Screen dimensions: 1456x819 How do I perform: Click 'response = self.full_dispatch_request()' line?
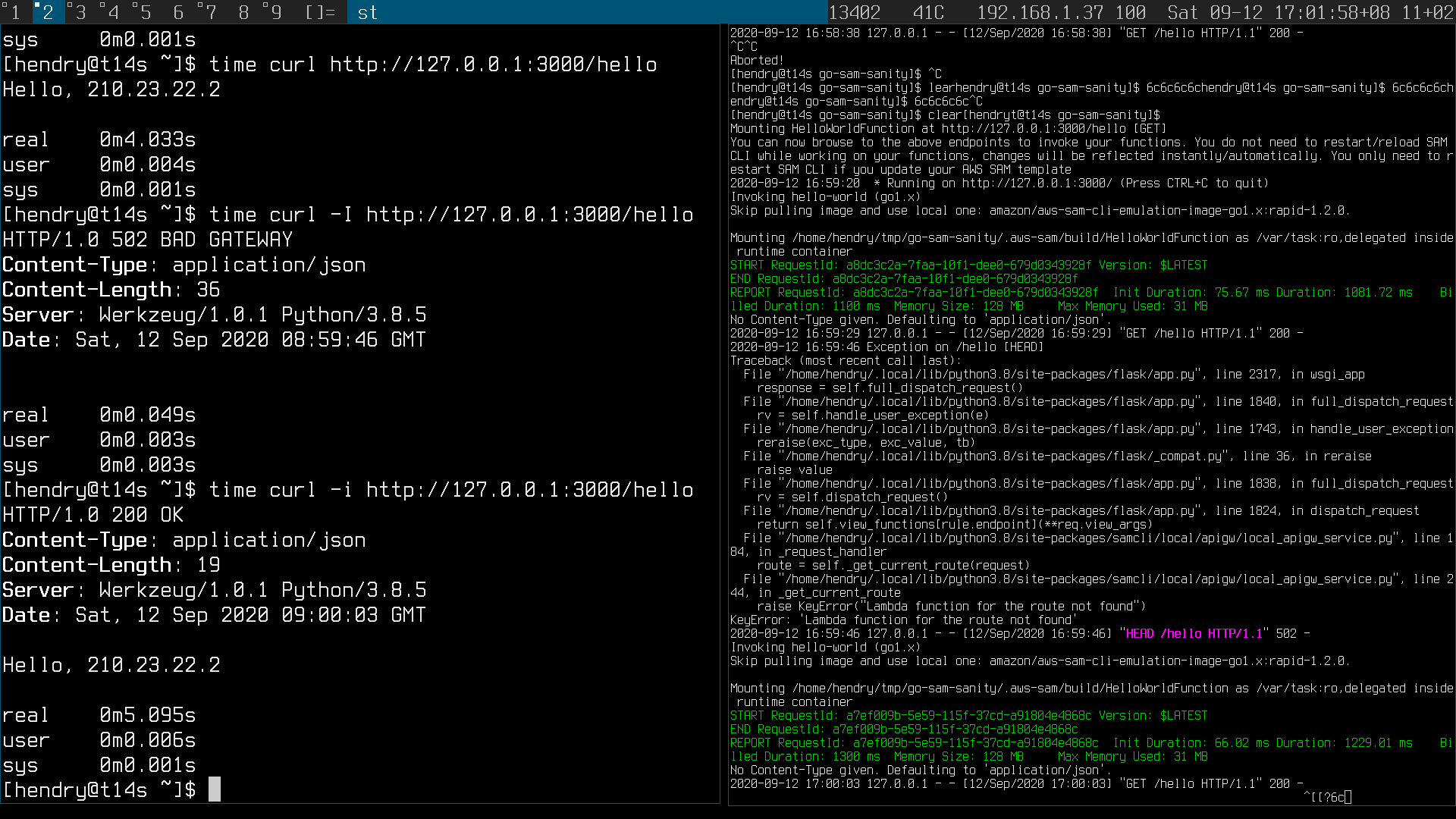click(890, 388)
